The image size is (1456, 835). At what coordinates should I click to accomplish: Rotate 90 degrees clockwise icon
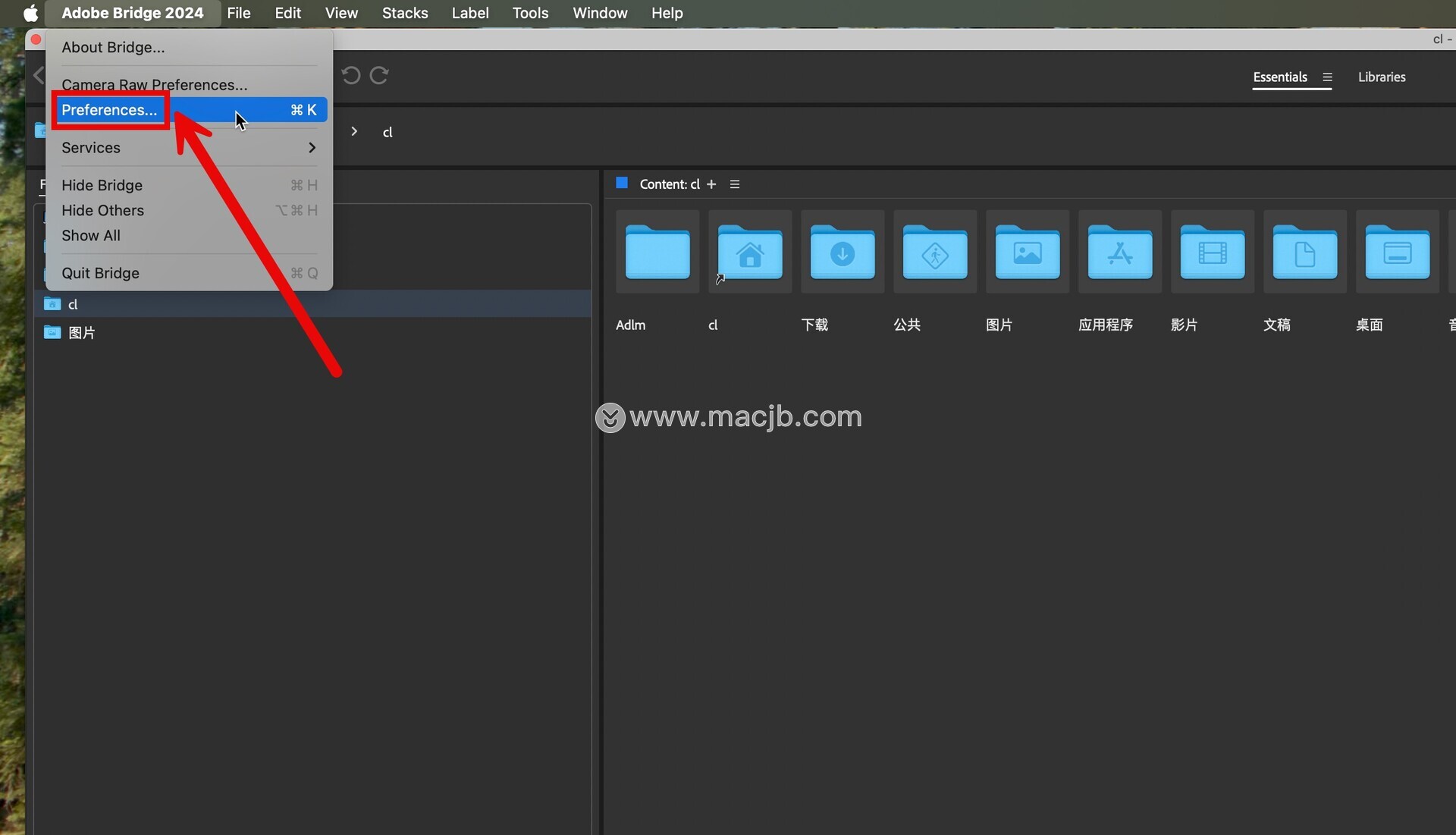[379, 75]
